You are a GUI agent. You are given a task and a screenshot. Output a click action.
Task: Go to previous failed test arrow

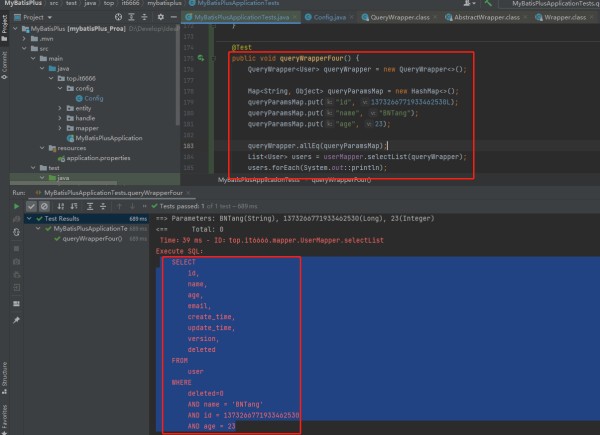[x=119, y=206]
